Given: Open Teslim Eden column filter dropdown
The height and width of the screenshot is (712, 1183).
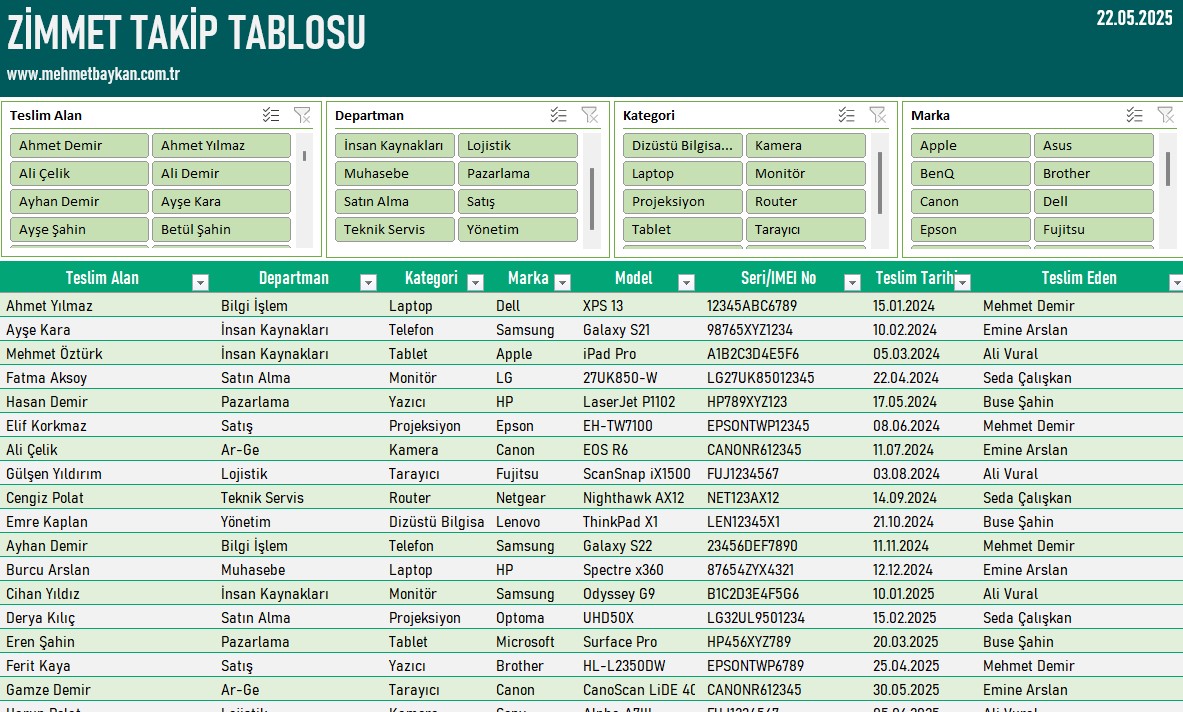Looking at the screenshot, I should [x=1175, y=282].
